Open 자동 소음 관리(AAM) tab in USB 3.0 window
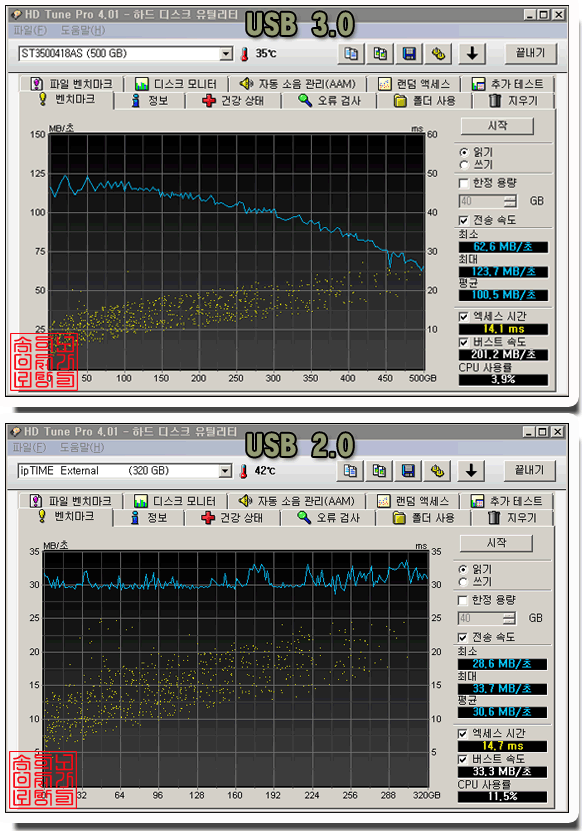The width and height of the screenshot is (582, 831). pos(297,84)
